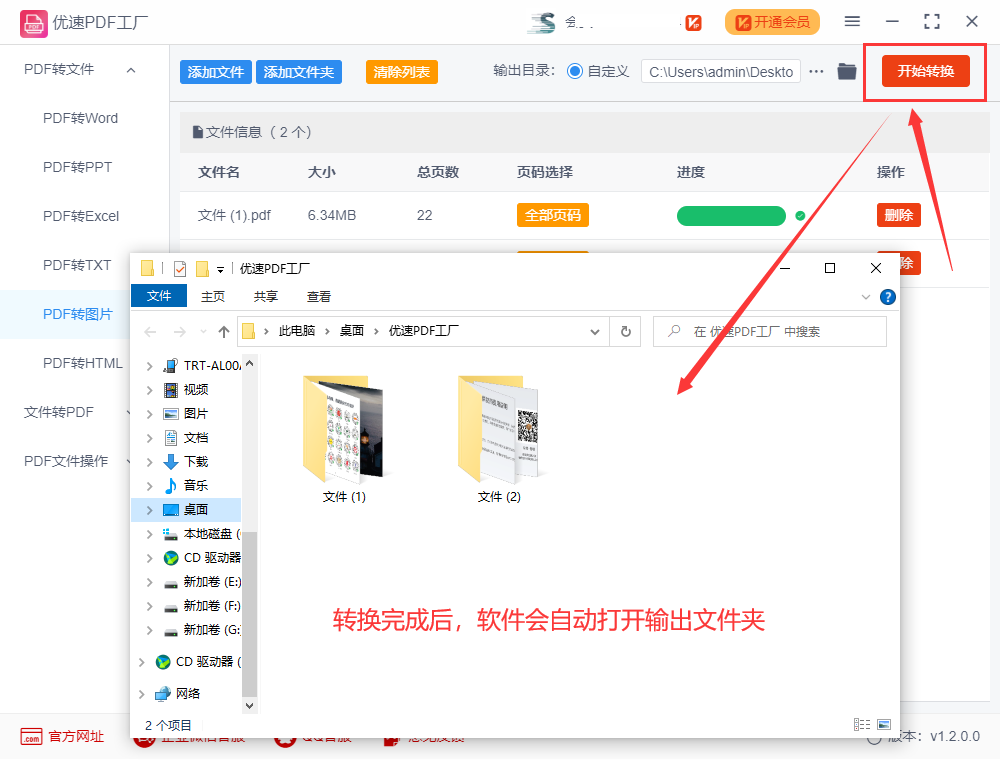Open the PDF转HTML conversion tab
The image size is (1000, 760).
coord(83,363)
